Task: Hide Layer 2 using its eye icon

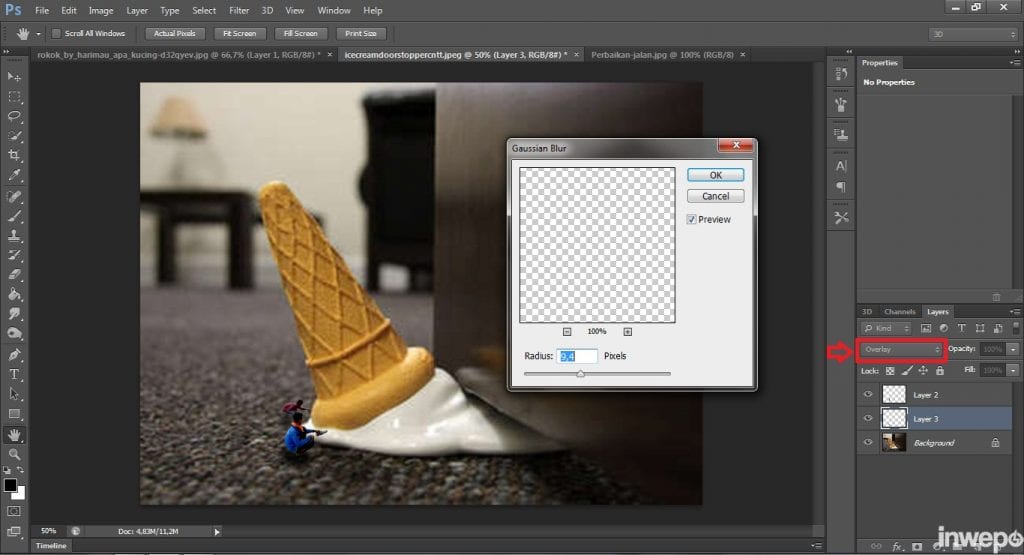Action: pos(867,395)
